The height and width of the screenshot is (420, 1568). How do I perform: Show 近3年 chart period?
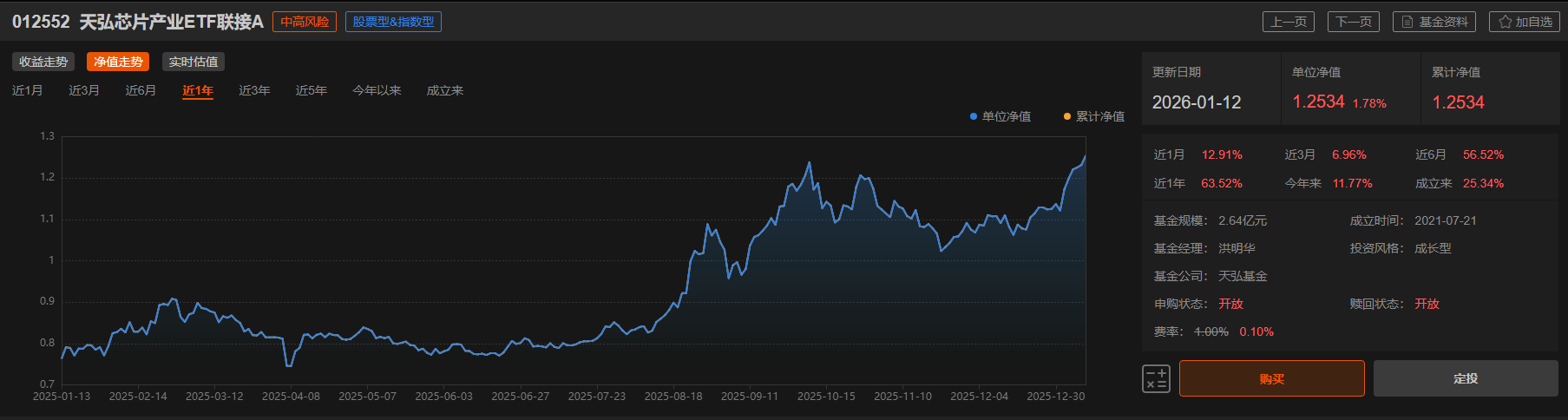(254, 90)
